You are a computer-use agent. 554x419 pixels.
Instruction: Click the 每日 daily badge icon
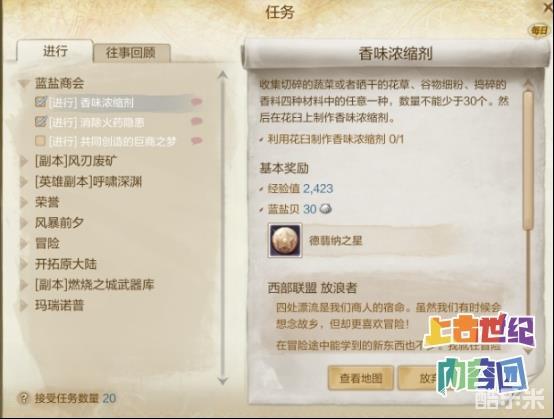[539, 31]
